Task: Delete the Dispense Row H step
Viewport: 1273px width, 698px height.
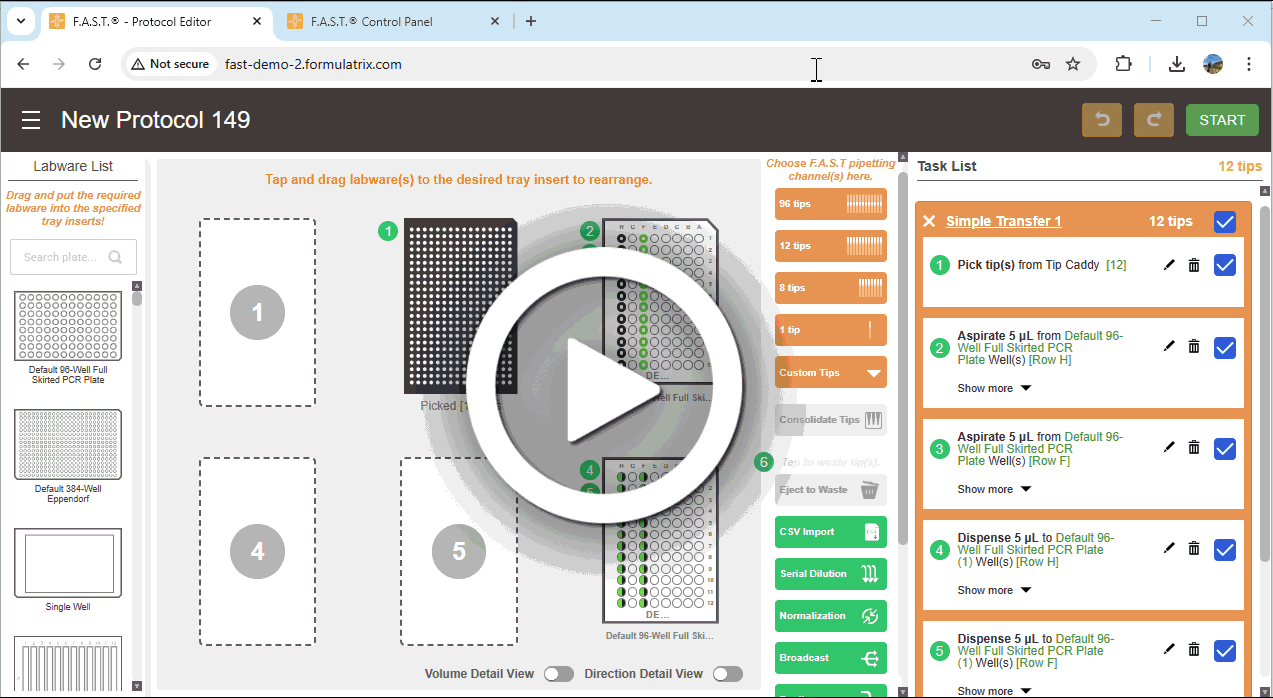Action: point(1194,548)
